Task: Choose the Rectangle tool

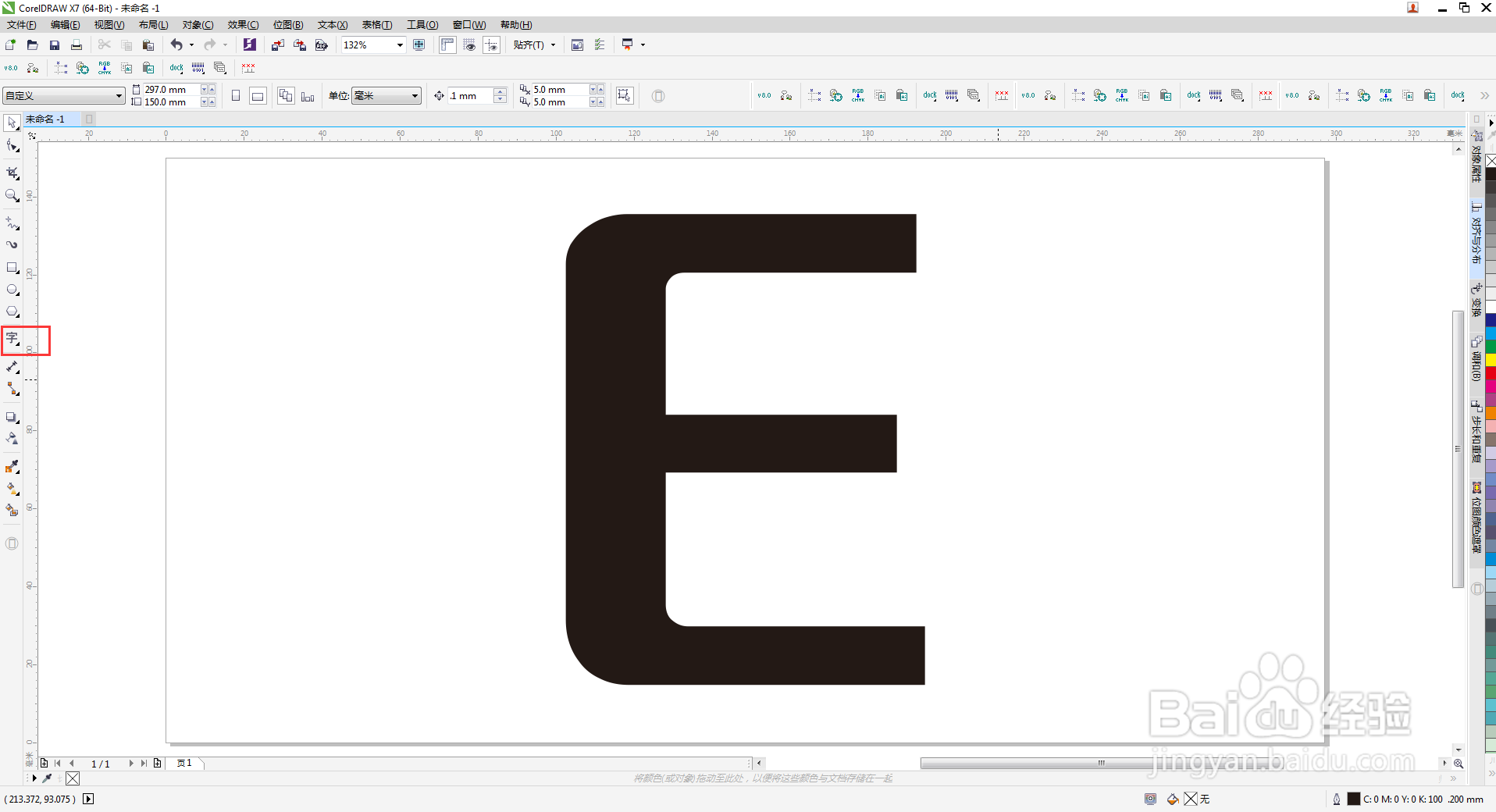Action: coord(12,268)
